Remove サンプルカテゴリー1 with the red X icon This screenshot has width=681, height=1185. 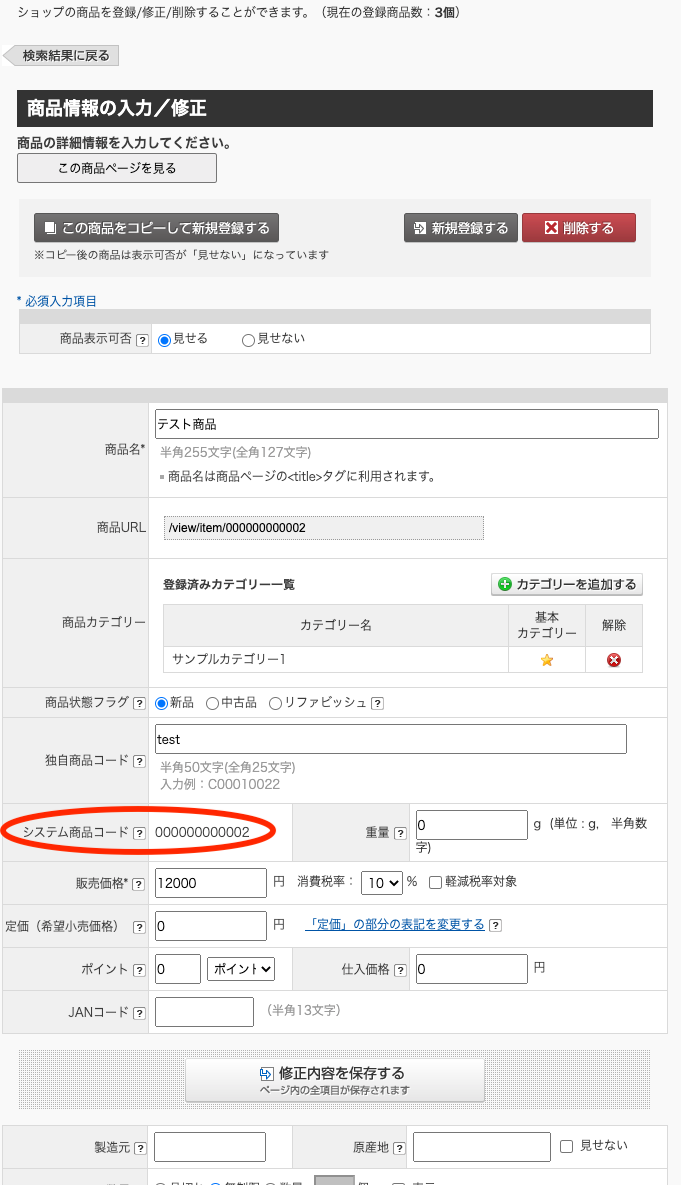point(614,660)
